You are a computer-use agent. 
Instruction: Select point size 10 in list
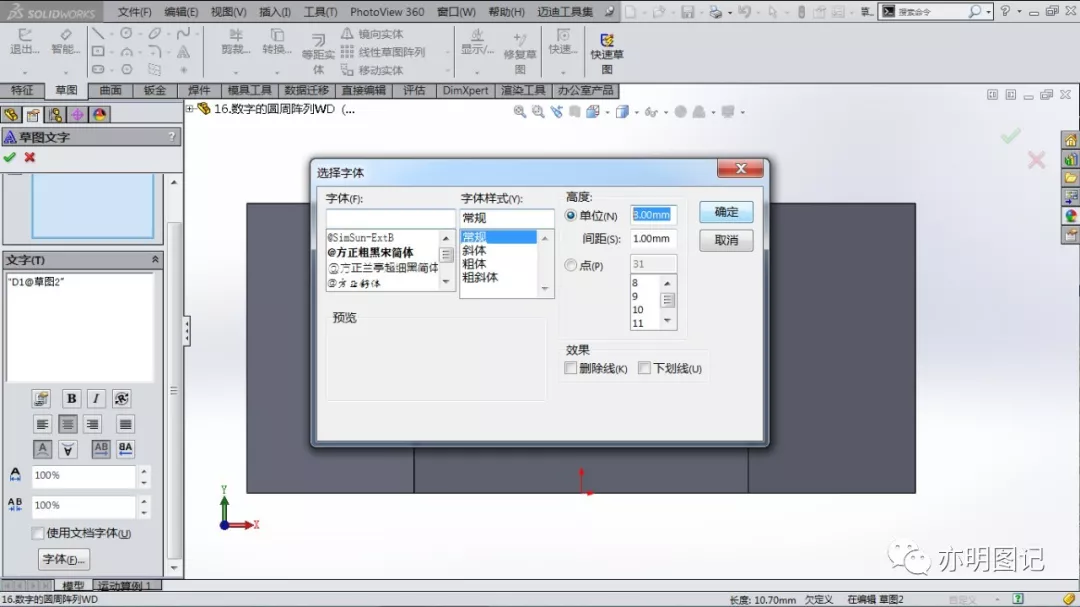coord(638,310)
